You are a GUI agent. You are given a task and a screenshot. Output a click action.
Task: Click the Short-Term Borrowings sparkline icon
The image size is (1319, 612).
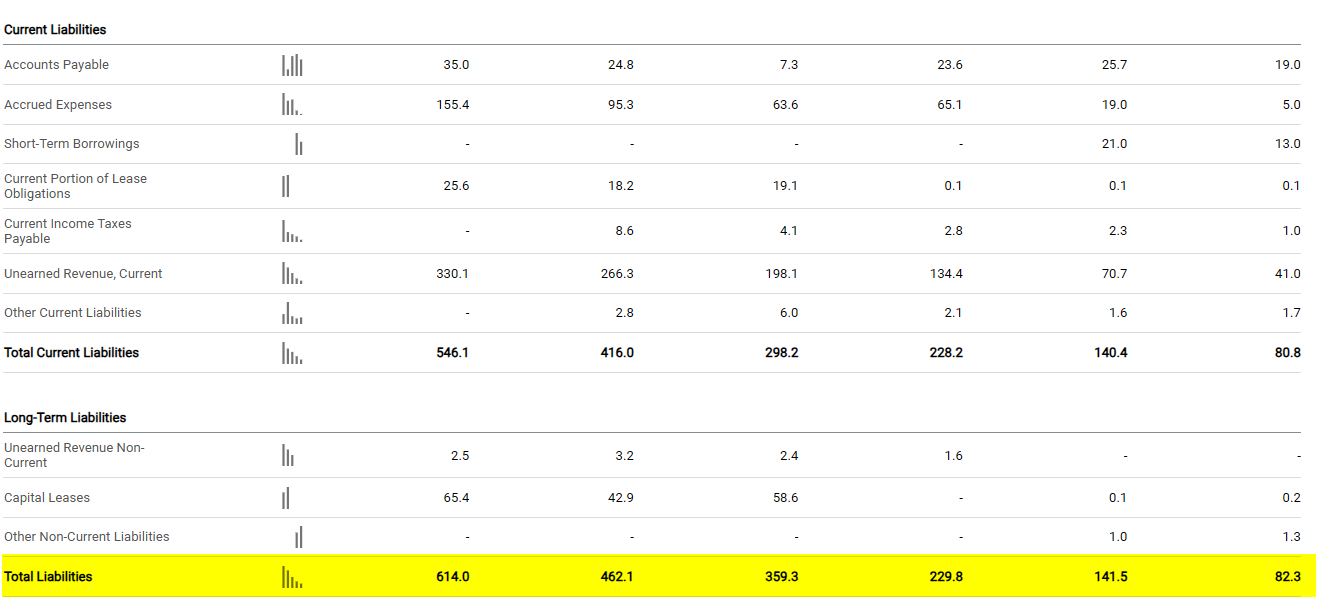298,144
